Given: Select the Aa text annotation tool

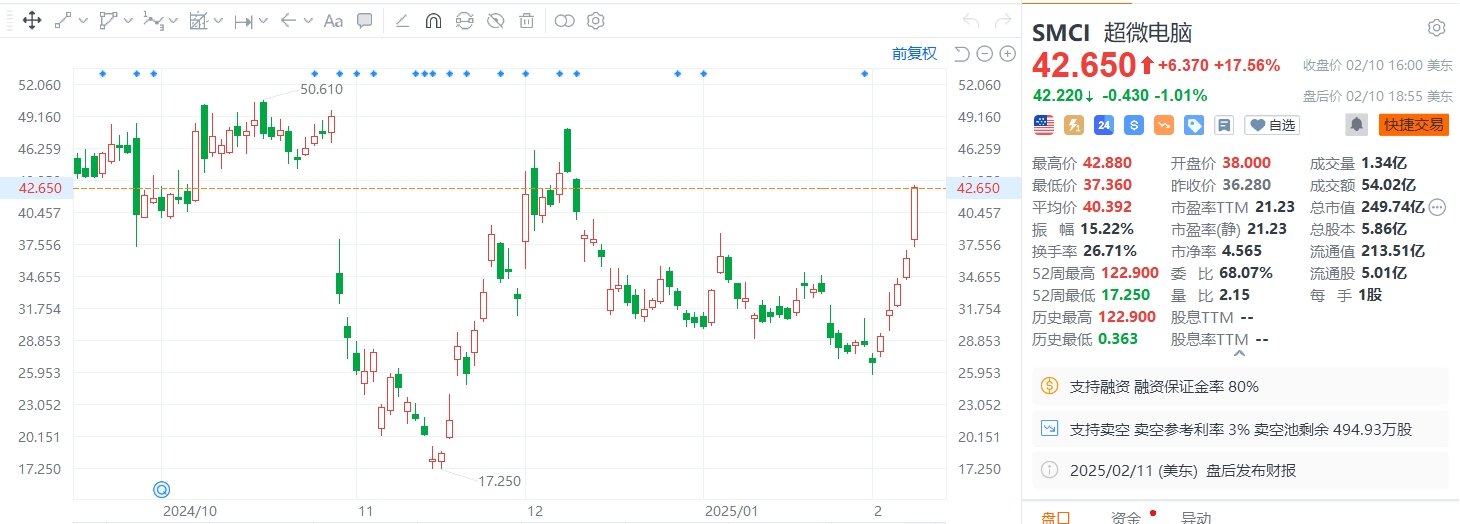Looking at the screenshot, I should click(x=333, y=20).
